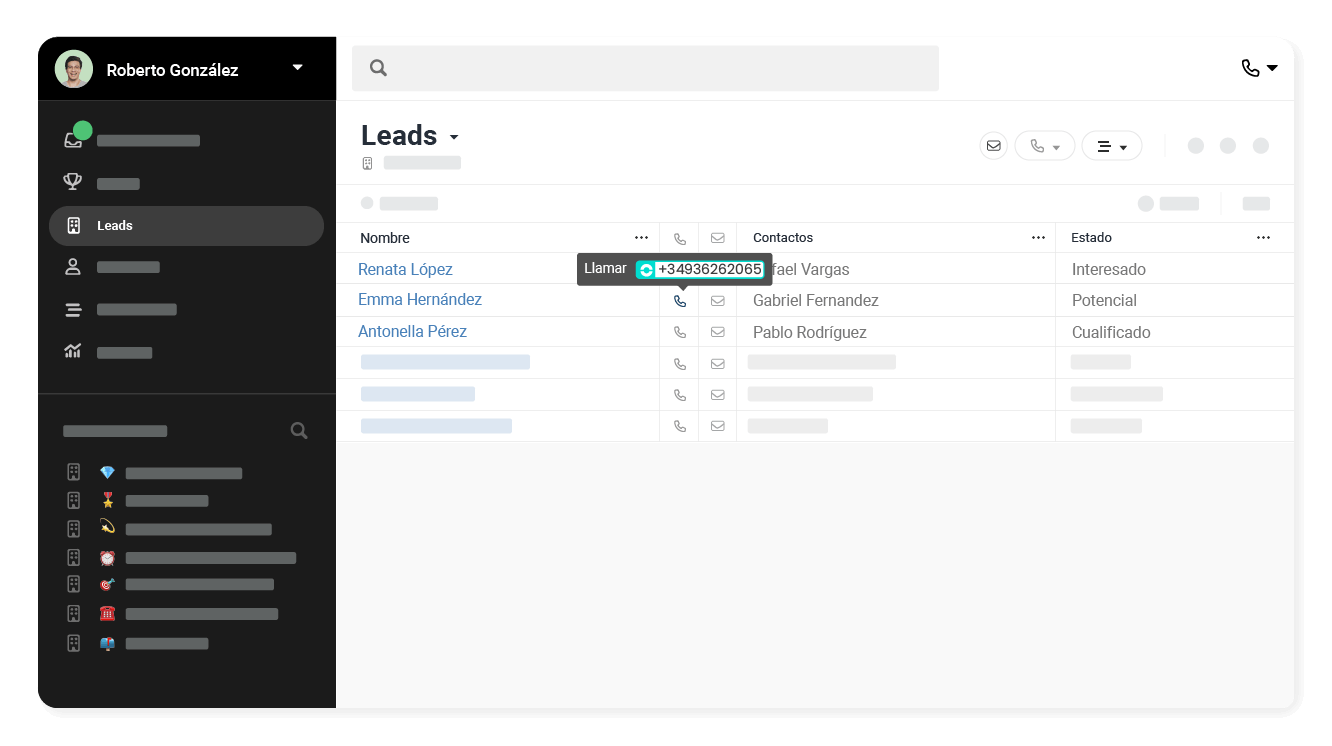
Task: Click phone number +34936262065 in tooltip
Action: pyautogui.click(x=709, y=269)
